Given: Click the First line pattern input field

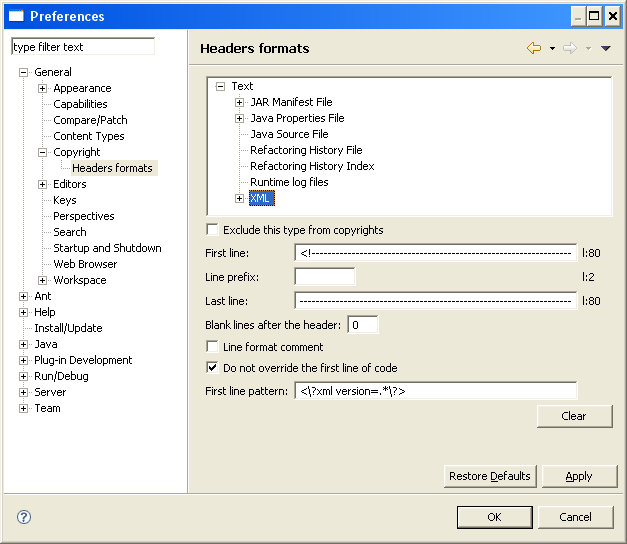Looking at the screenshot, I should tap(435, 391).
